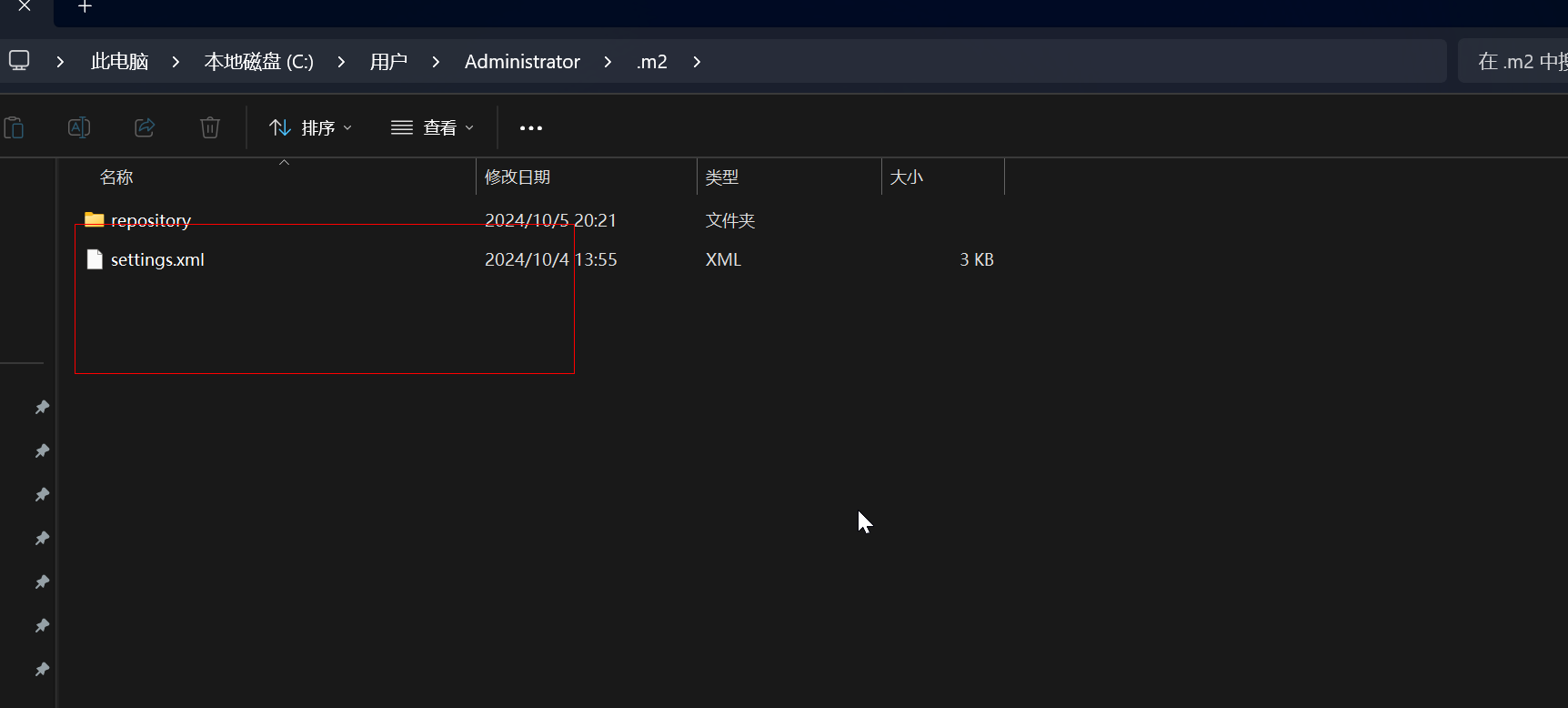
Task: Click the XML type cell
Action: pos(723,259)
